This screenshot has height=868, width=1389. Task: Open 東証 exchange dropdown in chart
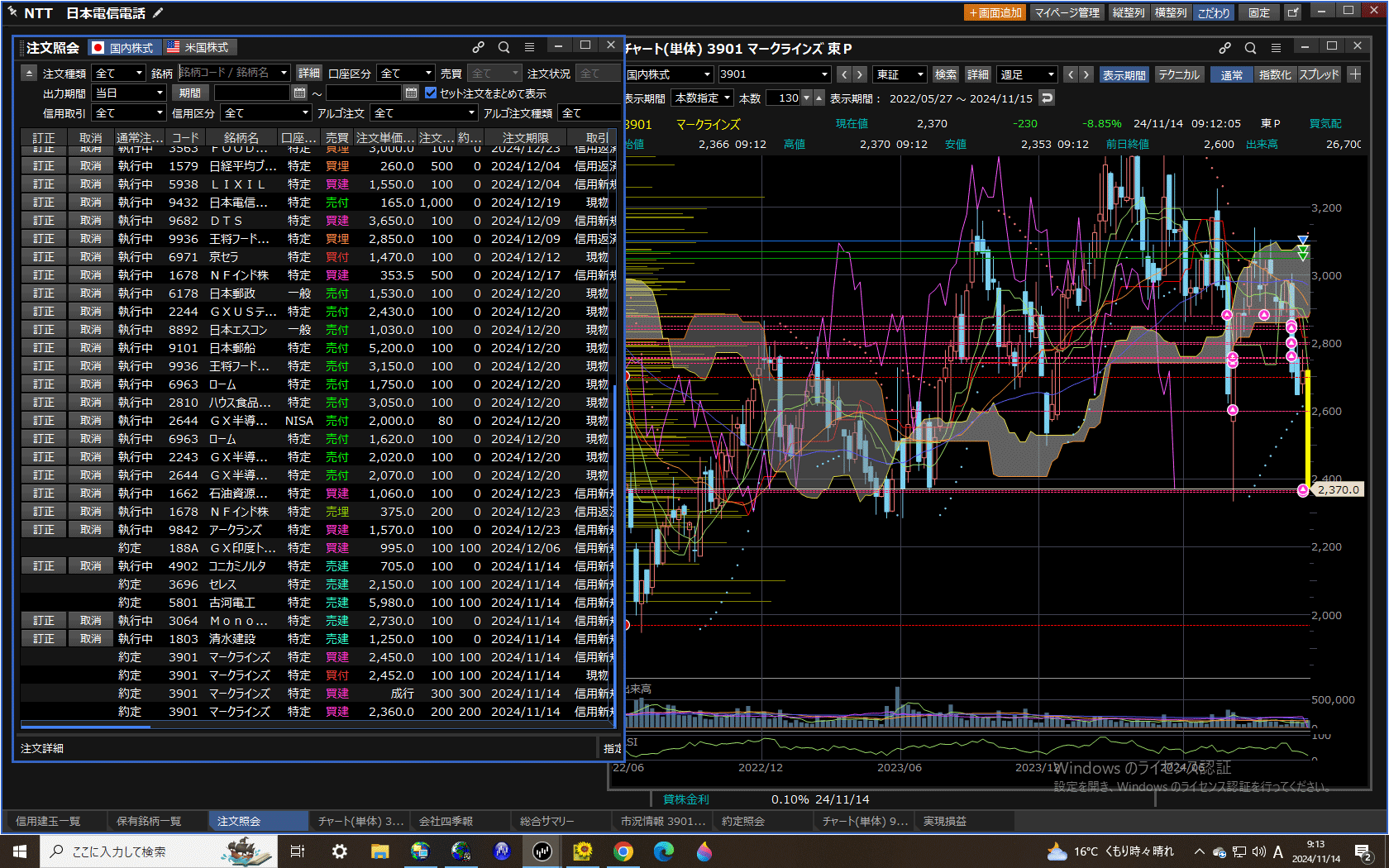(900, 74)
